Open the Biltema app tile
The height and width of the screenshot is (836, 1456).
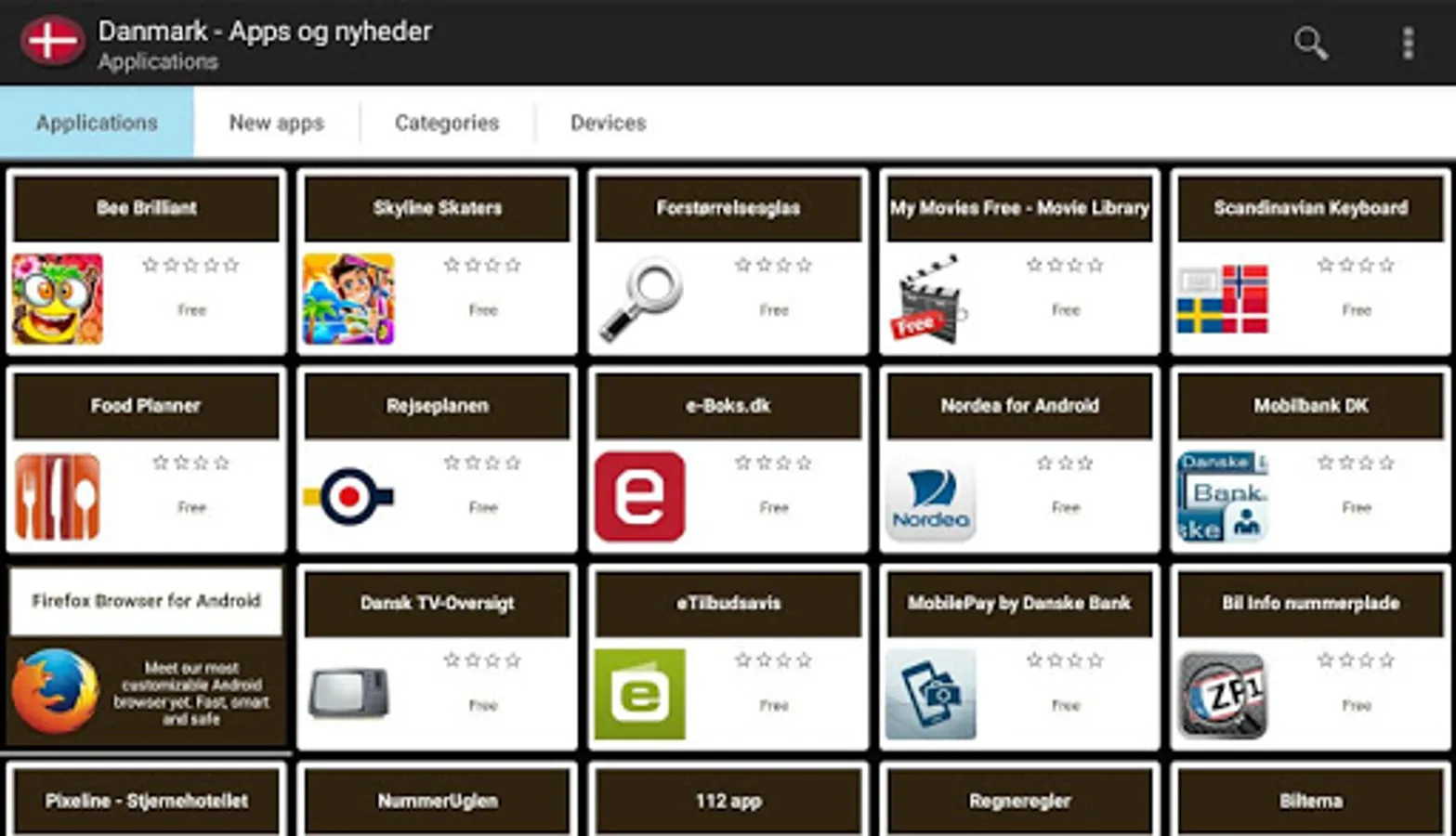(1310, 800)
